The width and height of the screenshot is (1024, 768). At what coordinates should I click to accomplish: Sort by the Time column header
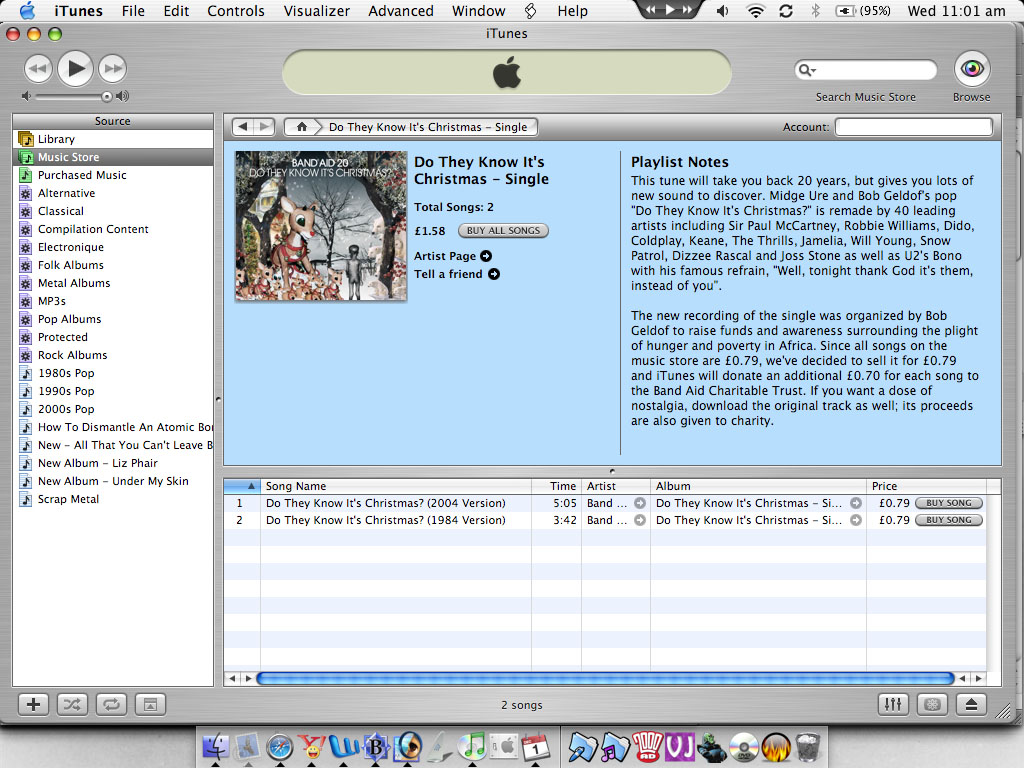[556, 486]
